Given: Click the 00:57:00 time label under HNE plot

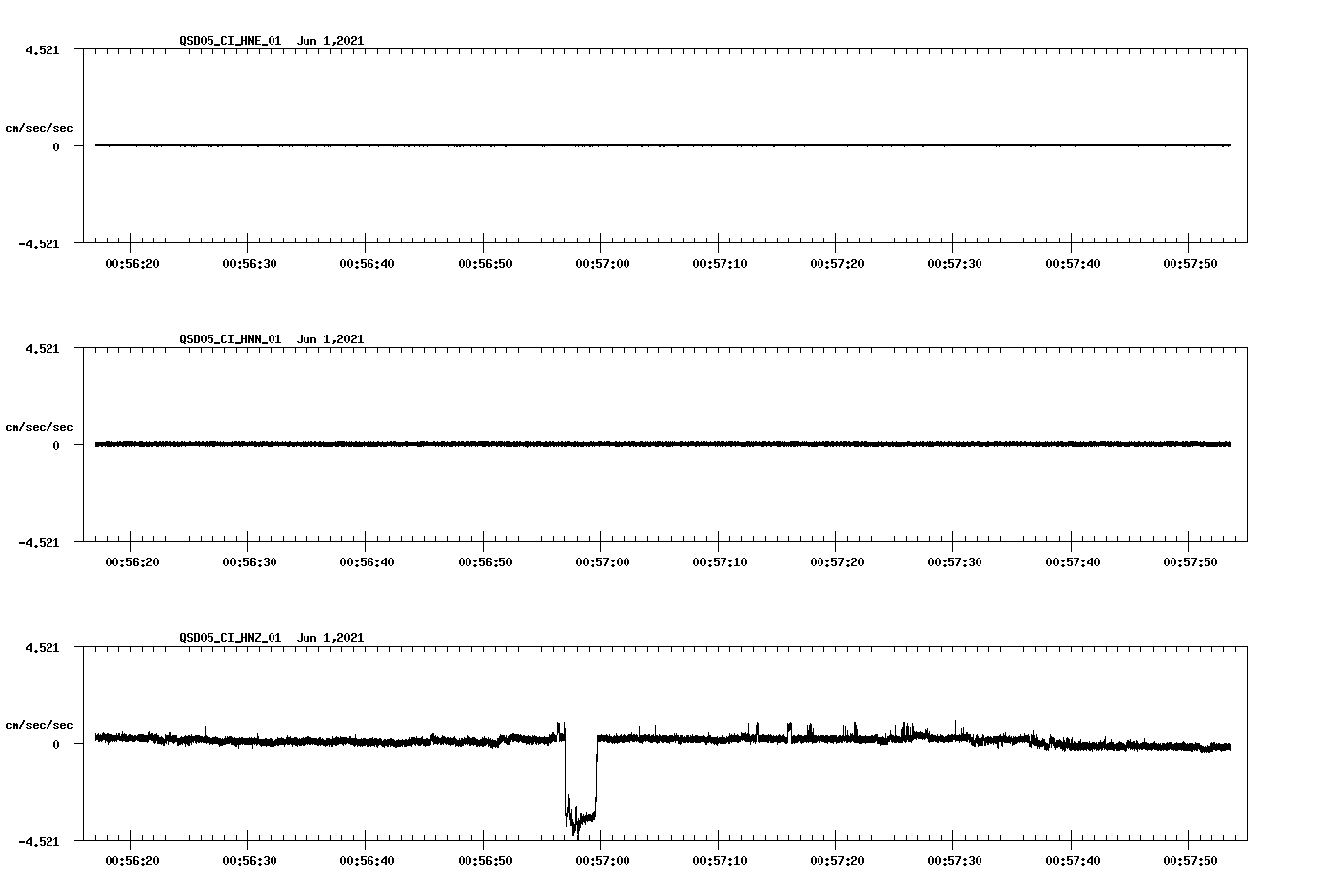Looking at the screenshot, I should [x=602, y=263].
